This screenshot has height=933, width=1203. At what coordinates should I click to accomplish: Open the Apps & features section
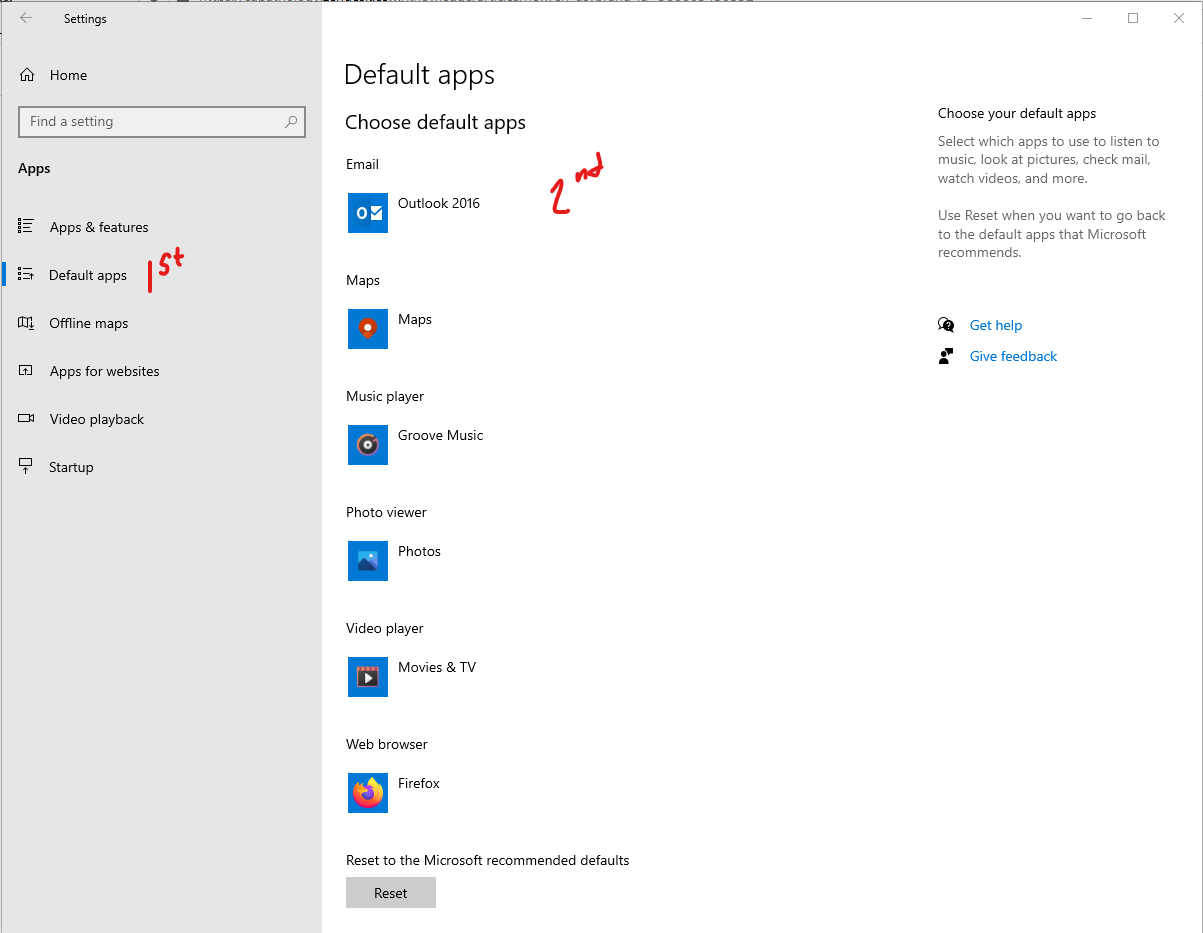click(x=99, y=227)
